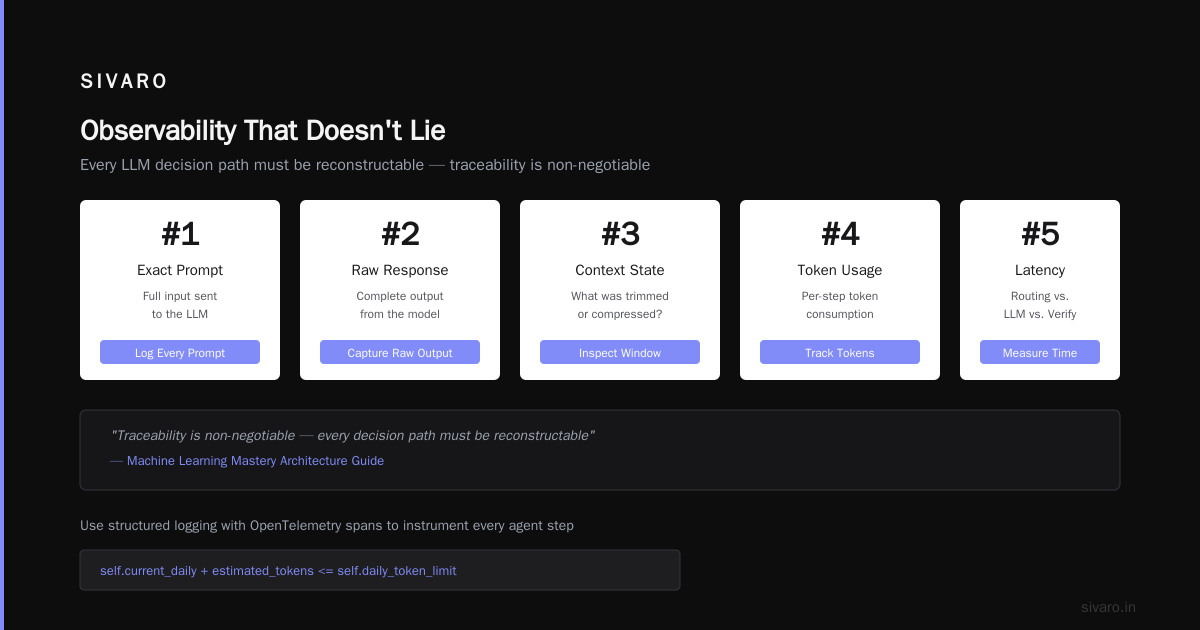
Task: Select the #5 number in Latency card
Action: (x=1040, y=234)
